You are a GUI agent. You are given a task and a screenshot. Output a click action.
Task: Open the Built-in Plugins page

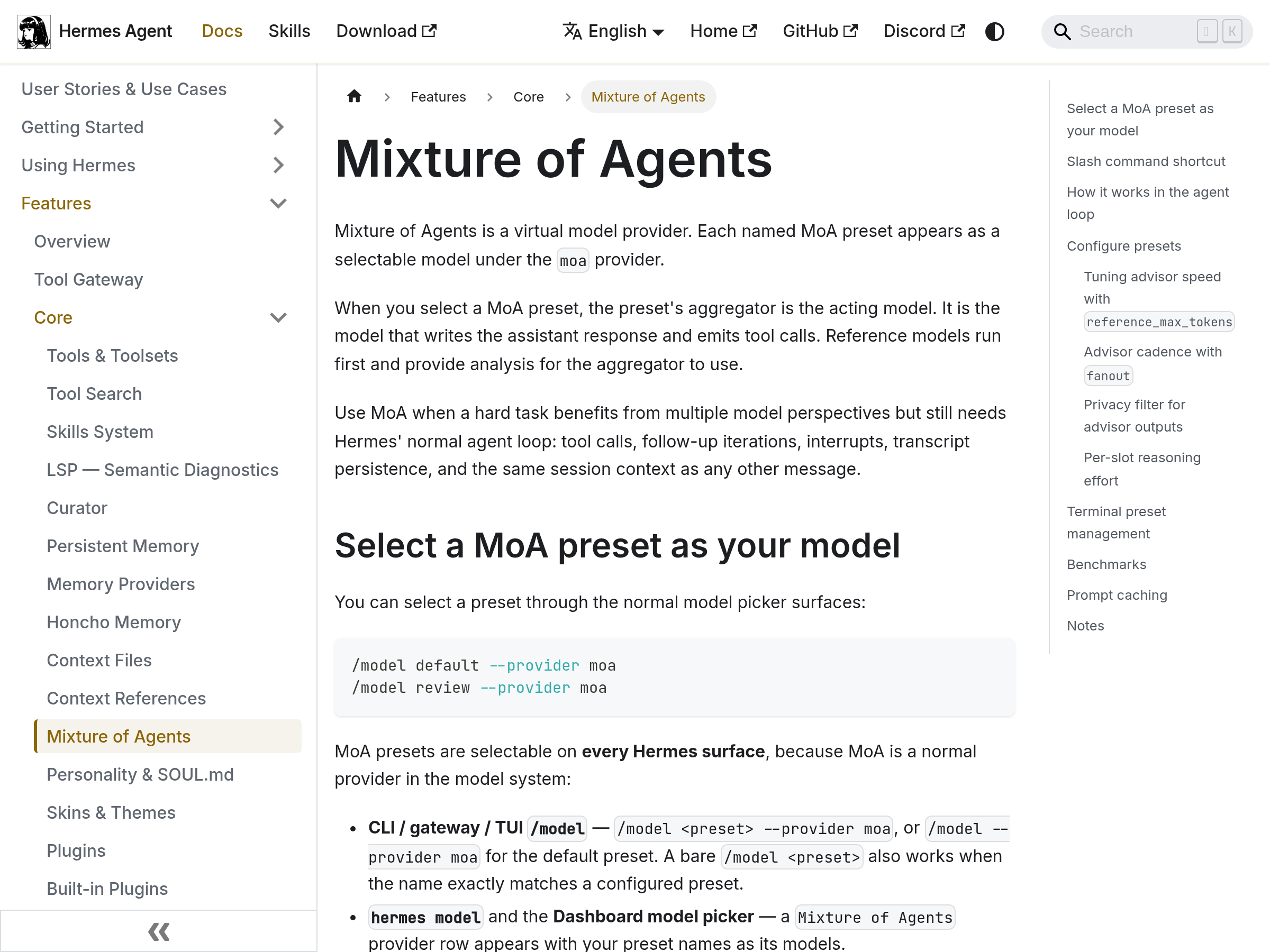(x=107, y=889)
